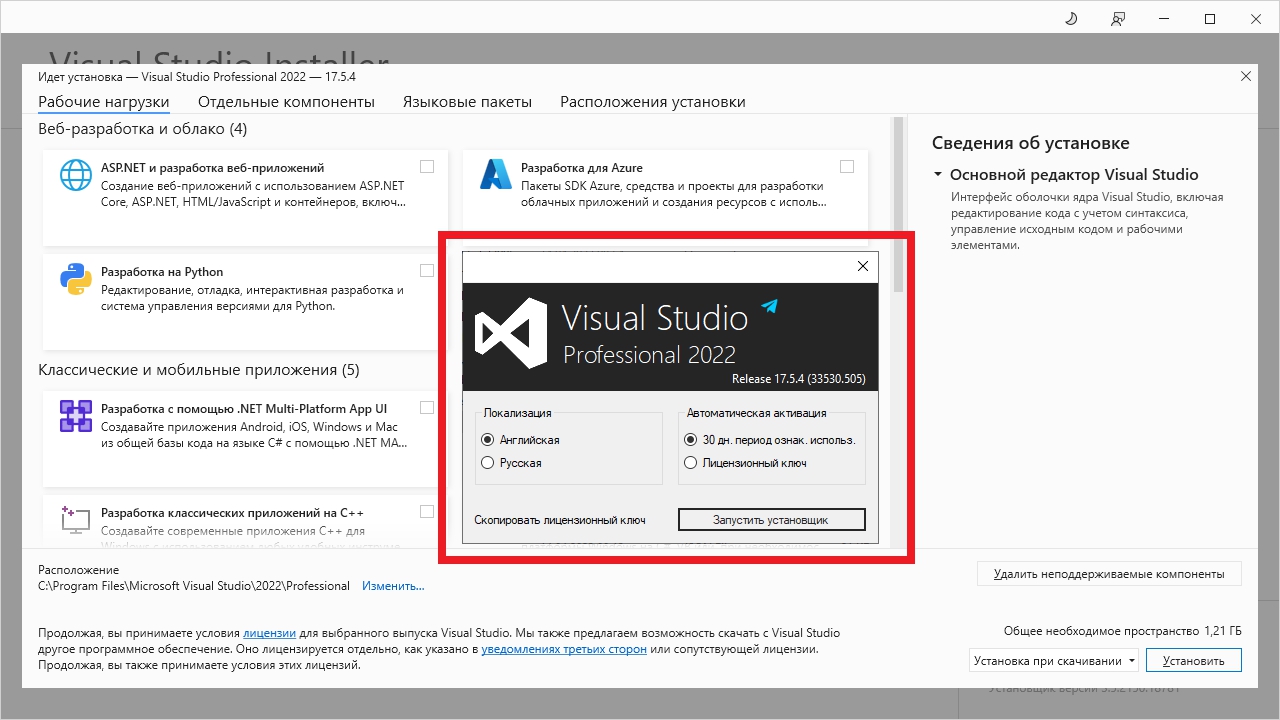Viewport: 1280px width, 720px height.
Task: Click the Python workload icon
Action: [x=76, y=279]
